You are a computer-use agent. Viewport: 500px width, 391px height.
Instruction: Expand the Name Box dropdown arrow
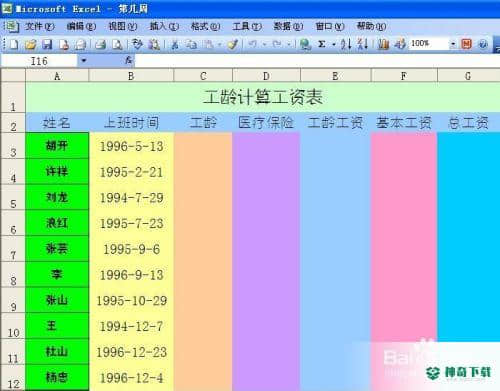pyautogui.click(x=84, y=61)
